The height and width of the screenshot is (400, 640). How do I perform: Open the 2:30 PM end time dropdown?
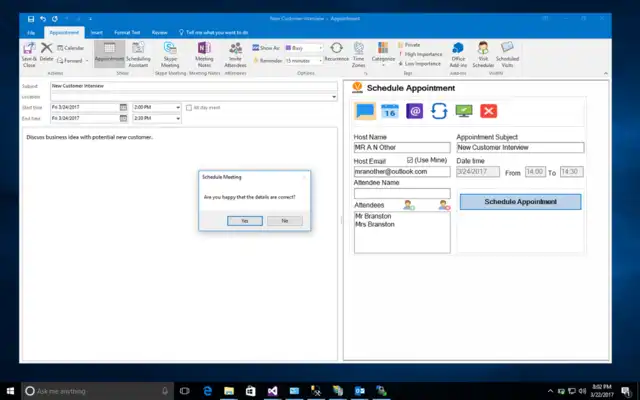[x=178, y=118]
